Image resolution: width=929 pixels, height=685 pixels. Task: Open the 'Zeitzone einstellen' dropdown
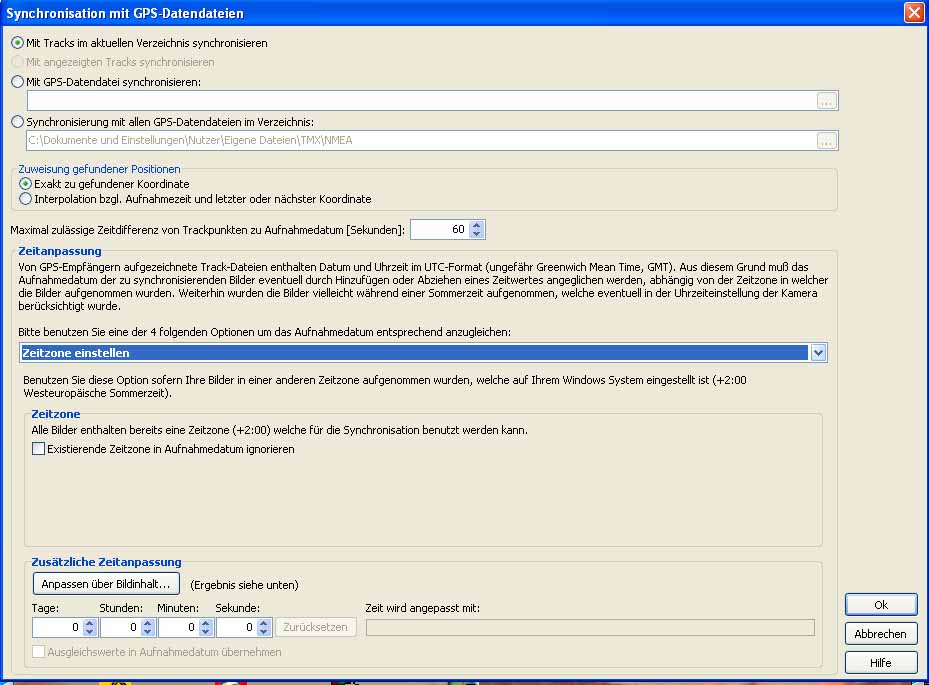click(x=818, y=352)
